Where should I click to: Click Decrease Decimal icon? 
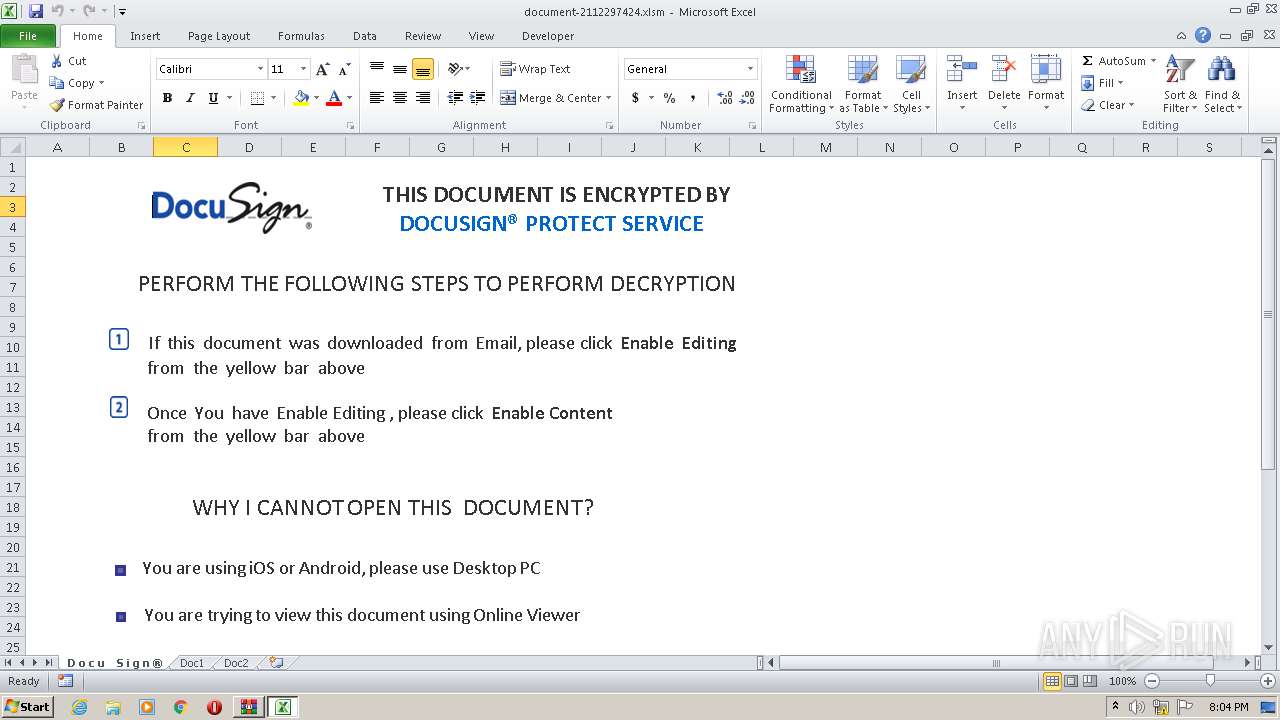tap(749, 98)
